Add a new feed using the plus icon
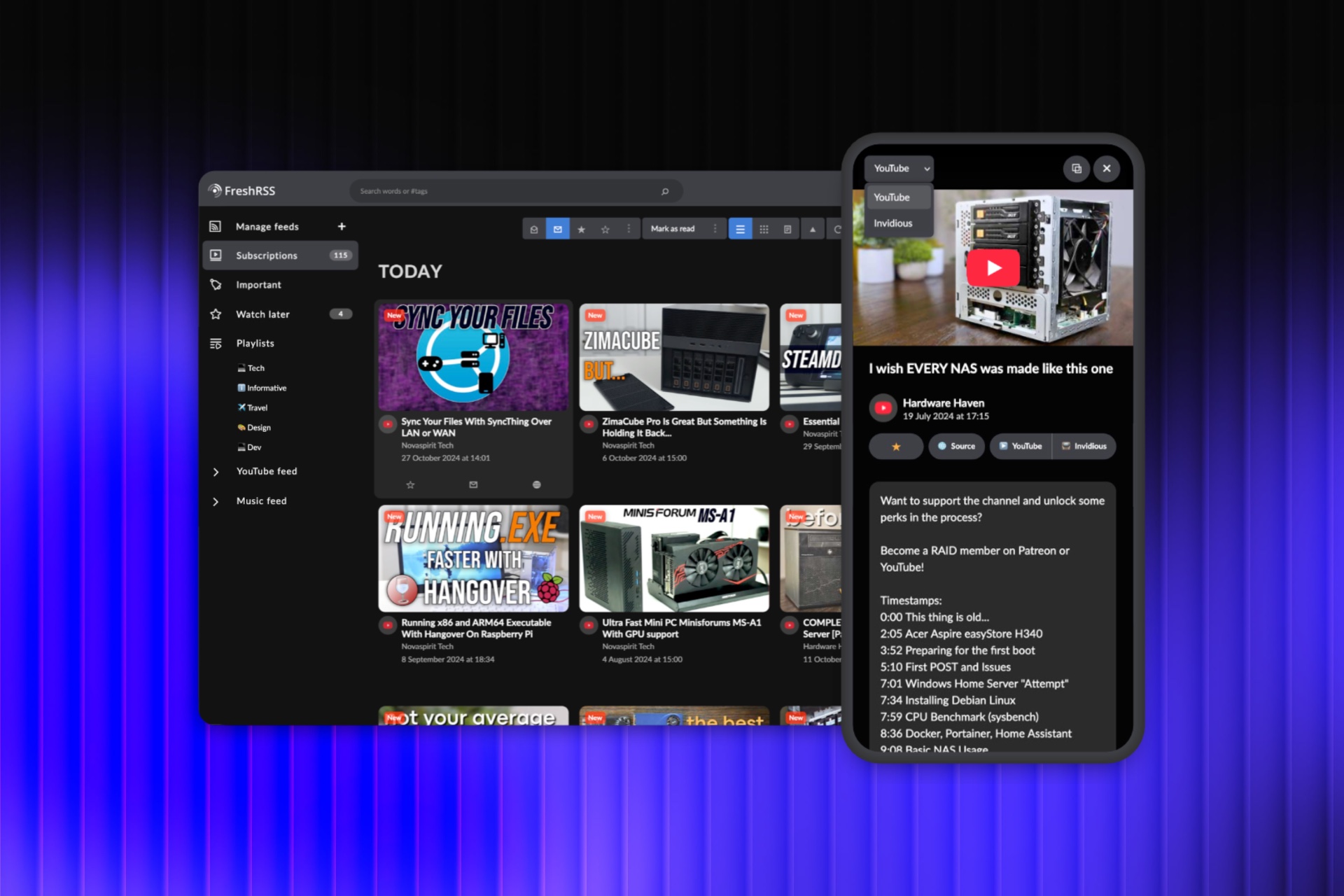This screenshot has height=896, width=1344. click(x=342, y=226)
